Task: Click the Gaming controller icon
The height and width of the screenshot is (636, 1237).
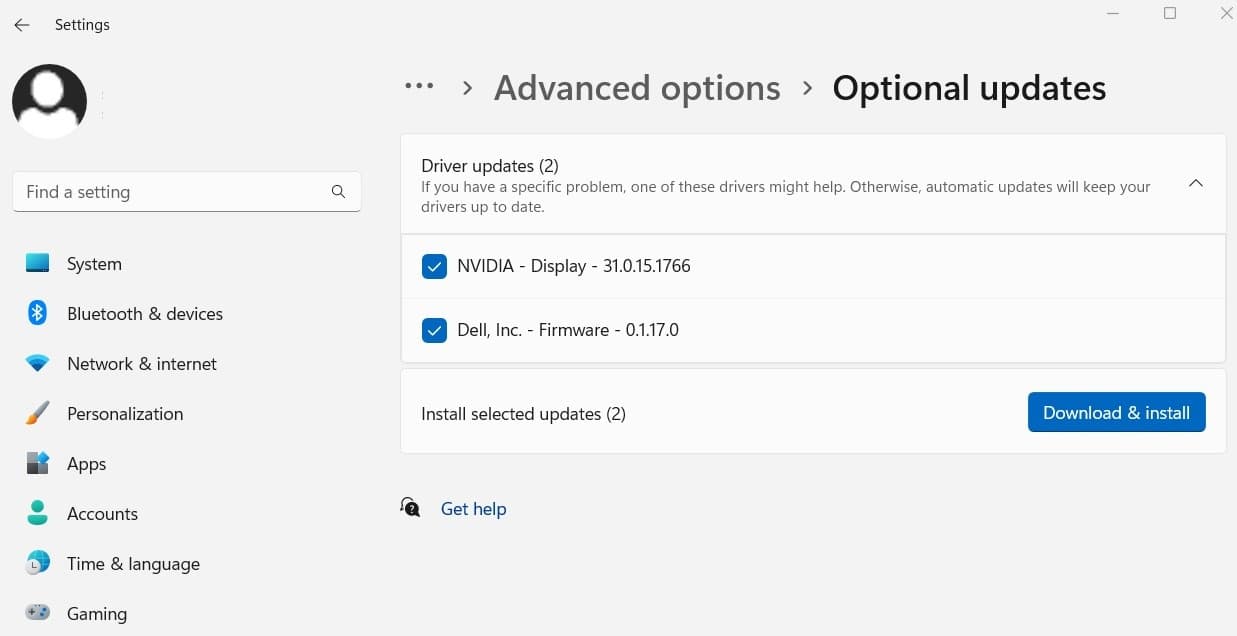Action: [37, 613]
